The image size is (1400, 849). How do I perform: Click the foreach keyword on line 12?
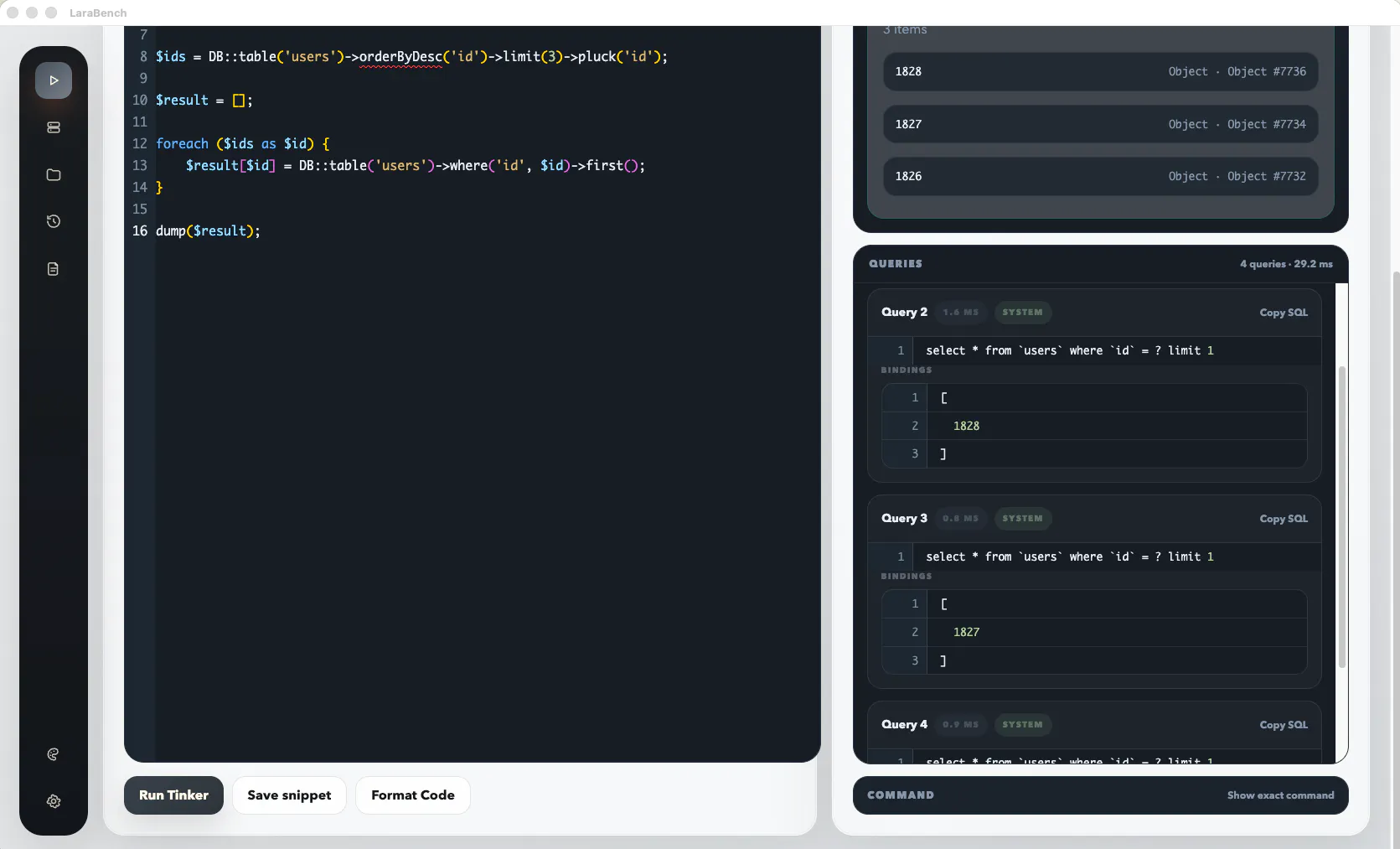182,143
